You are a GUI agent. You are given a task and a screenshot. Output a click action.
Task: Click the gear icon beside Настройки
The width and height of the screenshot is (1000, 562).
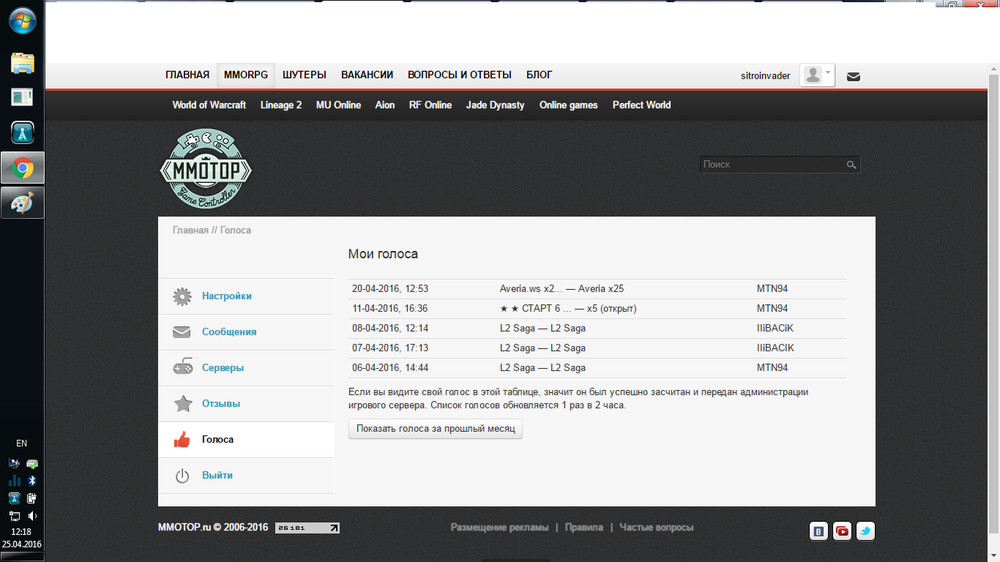tap(182, 296)
